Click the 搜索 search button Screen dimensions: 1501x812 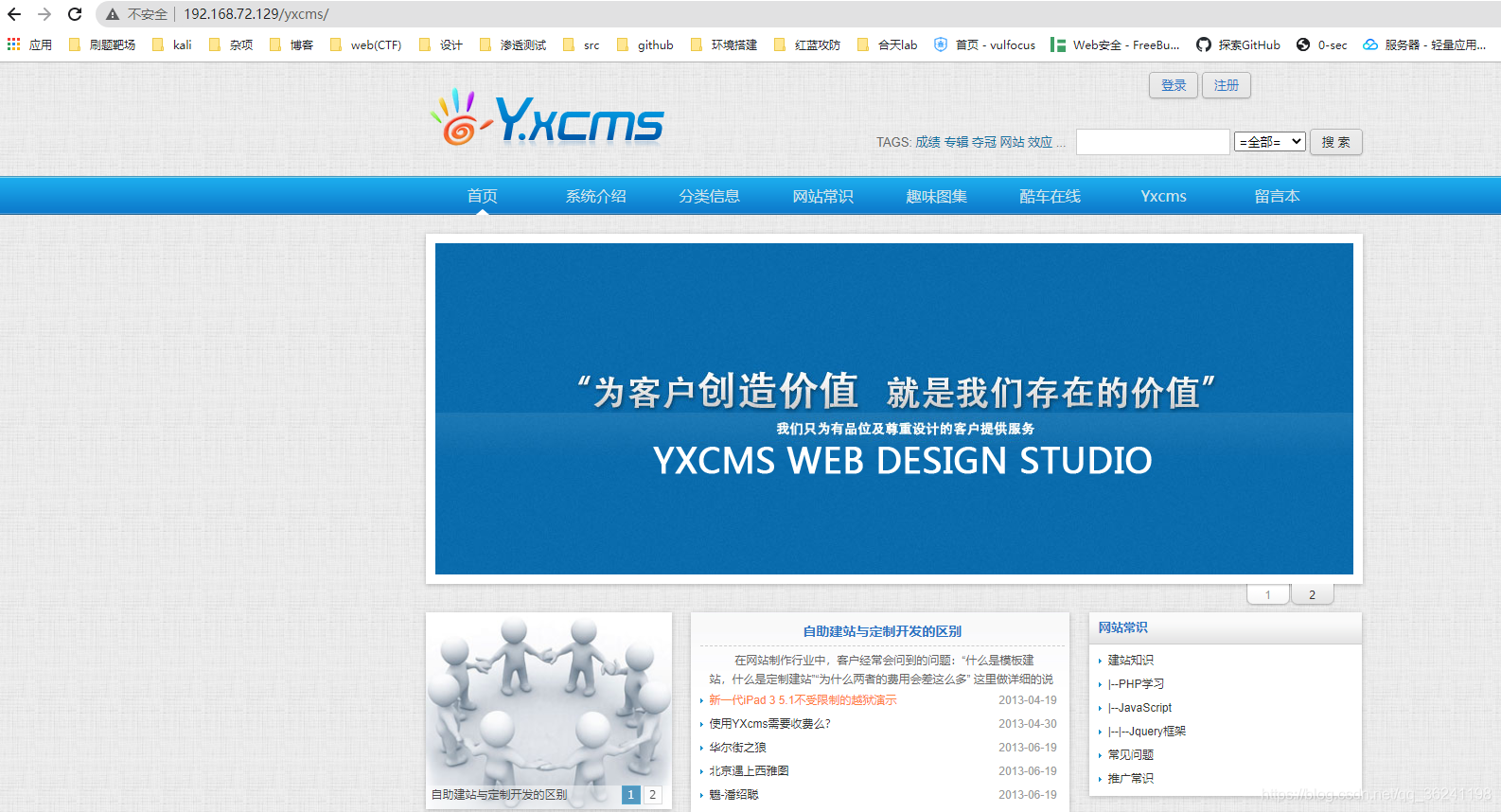point(1336,142)
